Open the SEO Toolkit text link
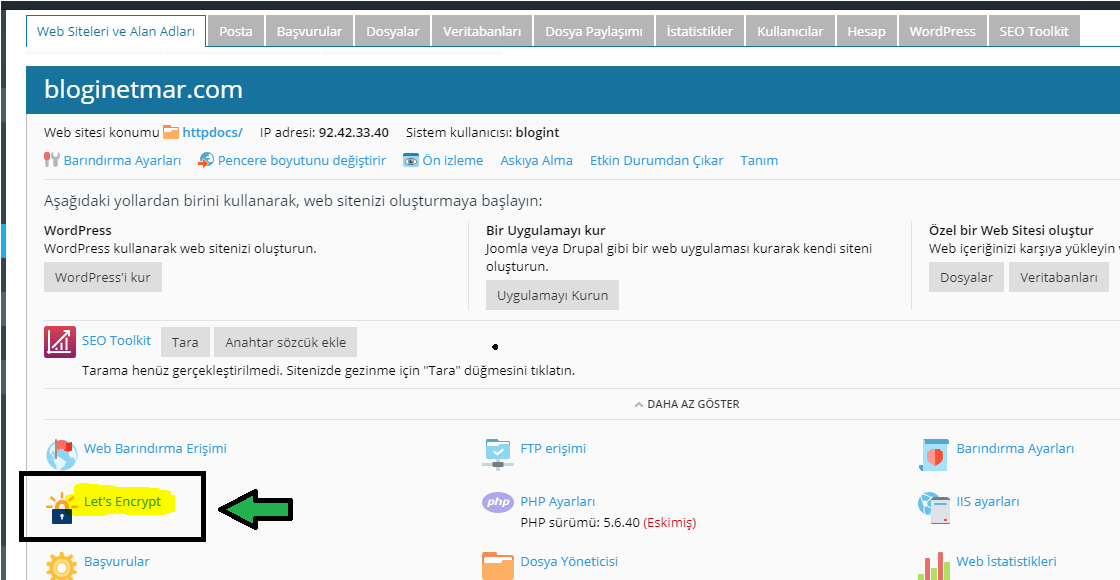The height and width of the screenshot is (580, 1120). point(116,340)
